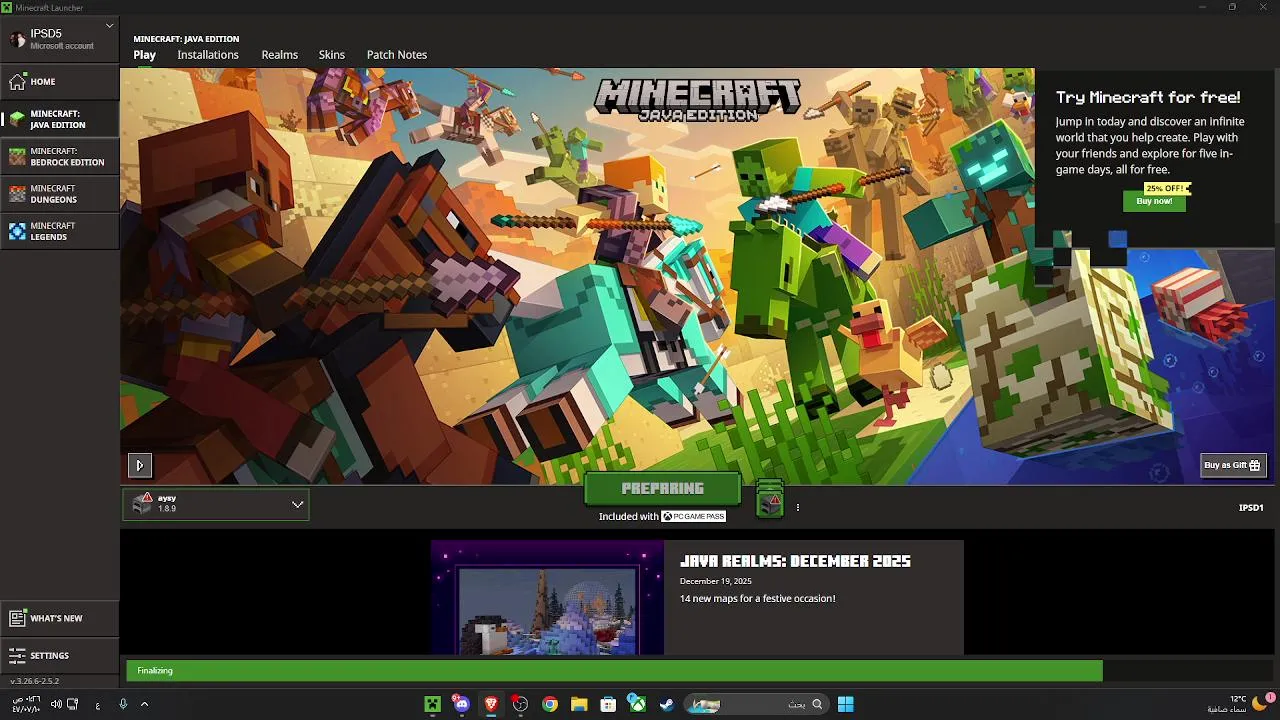The width and height of the screenshot is (1280, 720).
Task: Open the Windows Start menu
Action: pyautogui.click(x=846, y=704)
